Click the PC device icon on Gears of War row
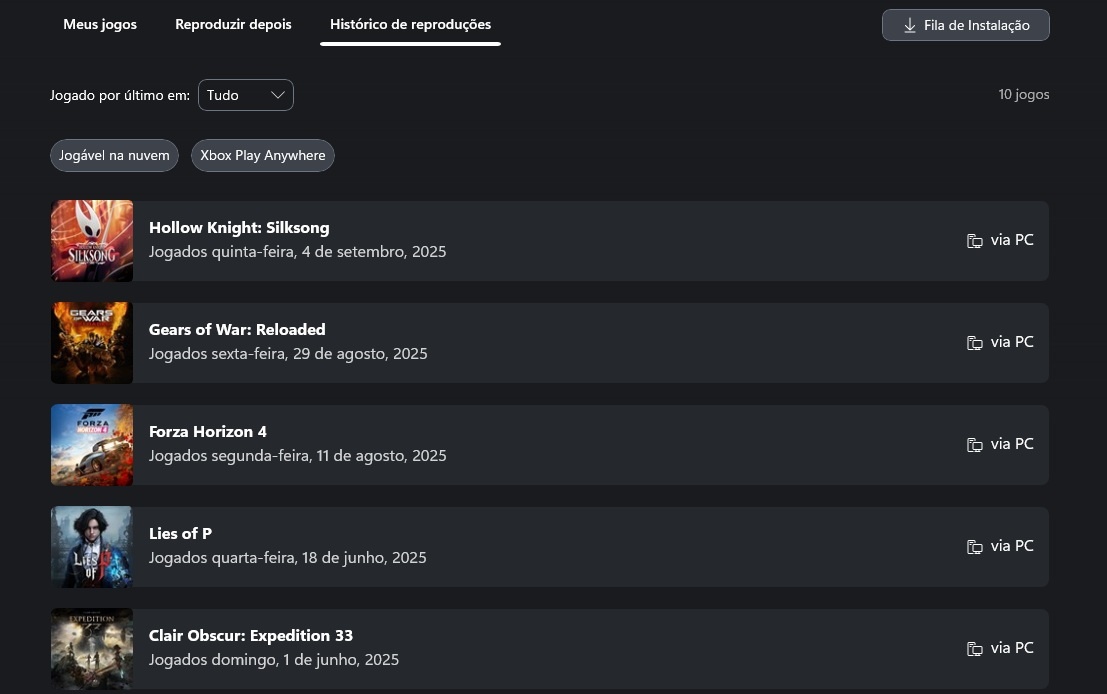 975,342
